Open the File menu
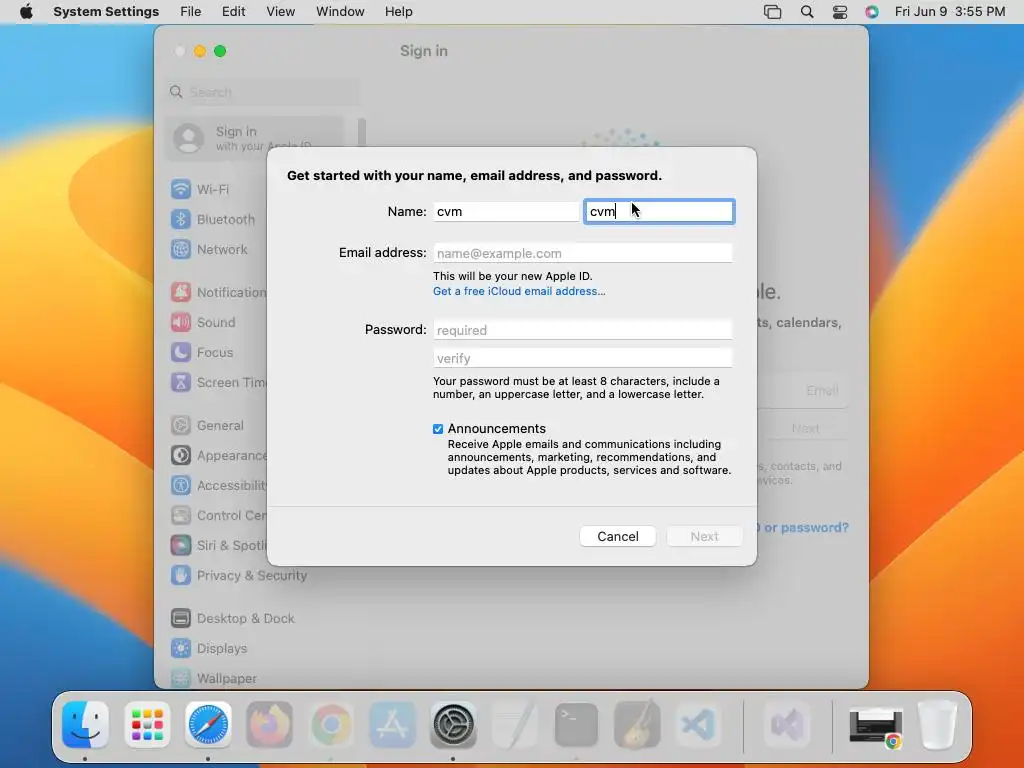 [191, 12]
